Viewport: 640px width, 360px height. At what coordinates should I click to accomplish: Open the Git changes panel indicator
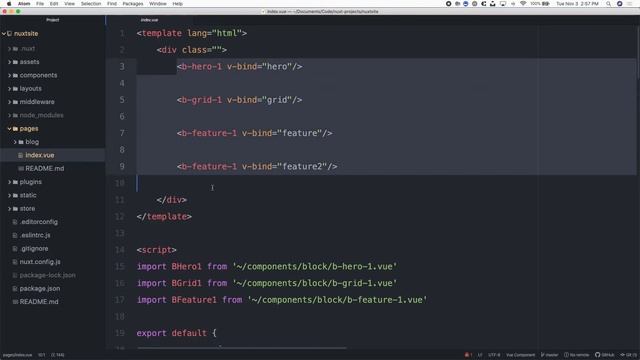point(629,355)
